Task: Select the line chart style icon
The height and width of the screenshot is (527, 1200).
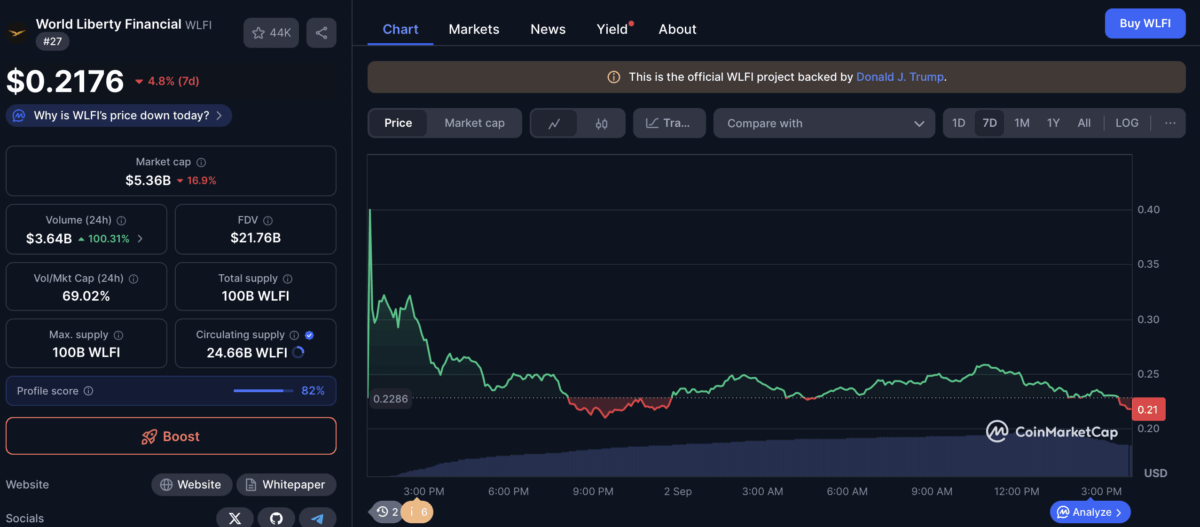Action: pyautogui.click(x=555, y=123)
